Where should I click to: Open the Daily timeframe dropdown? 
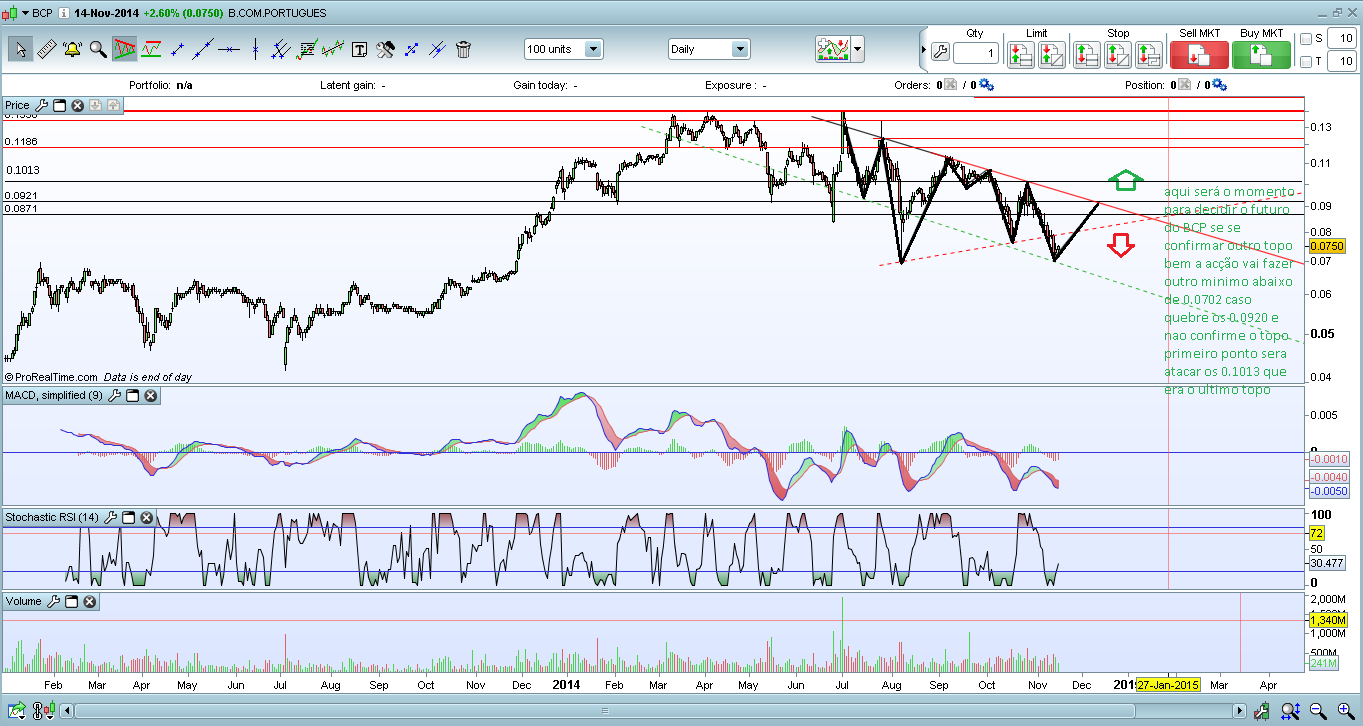click(x=739, y=49)
